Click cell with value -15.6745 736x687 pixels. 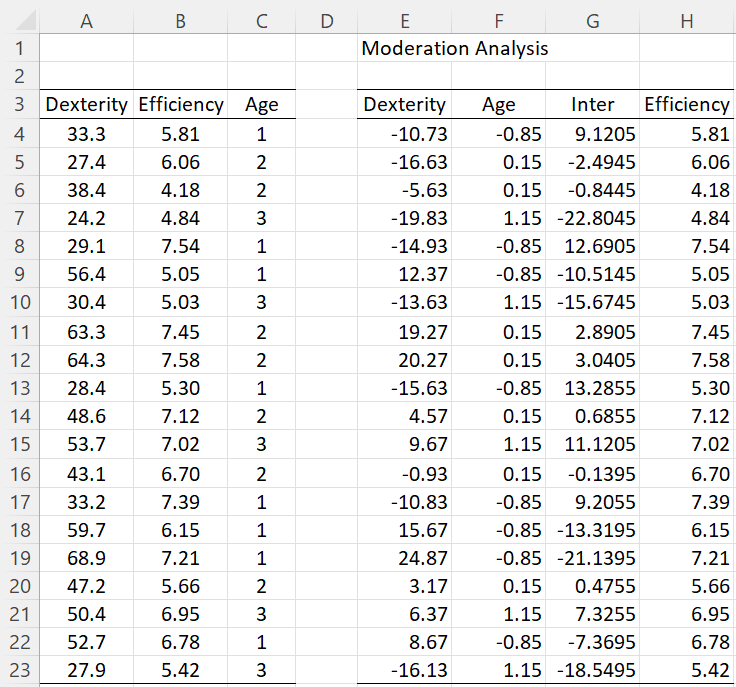[592, 302]
